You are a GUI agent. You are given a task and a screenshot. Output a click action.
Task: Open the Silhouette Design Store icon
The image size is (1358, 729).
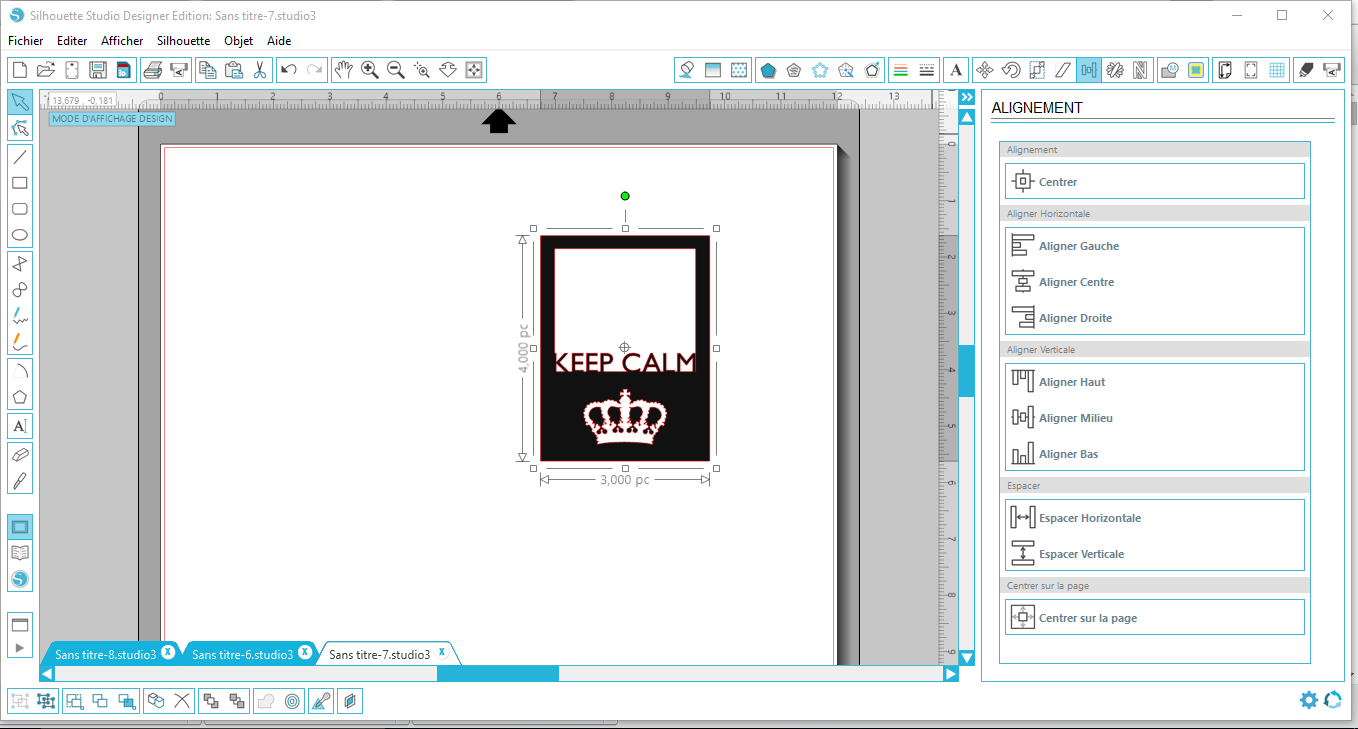(19, 579)
